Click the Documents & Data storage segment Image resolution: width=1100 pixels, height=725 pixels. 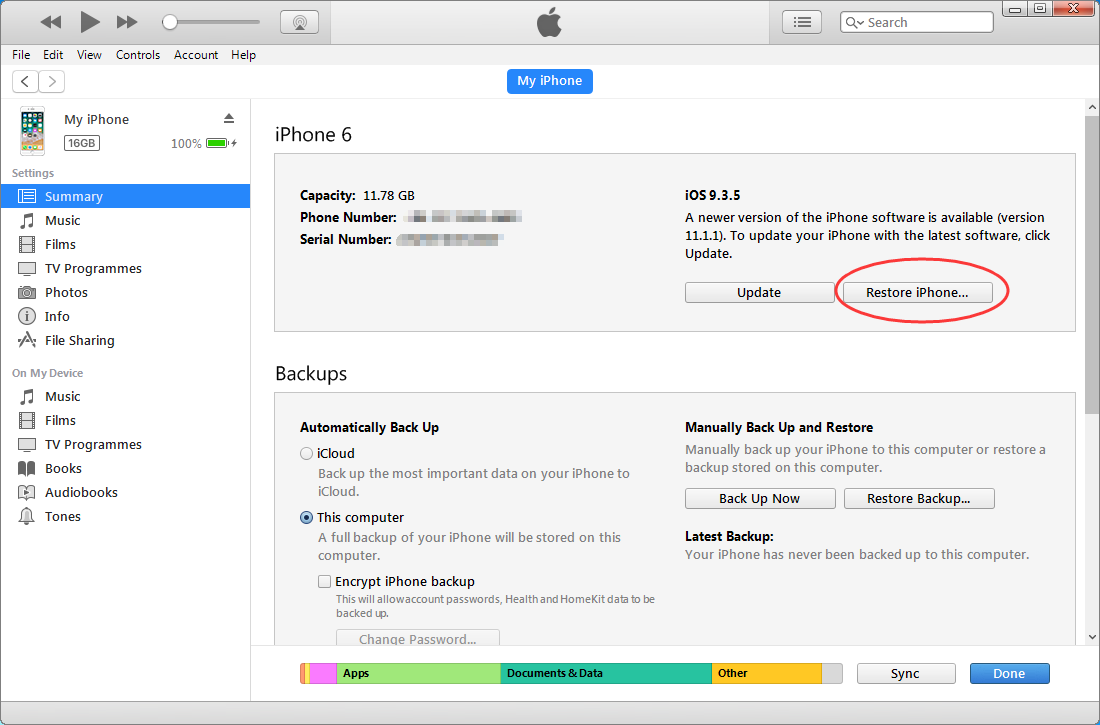click(x=606, y=673)
